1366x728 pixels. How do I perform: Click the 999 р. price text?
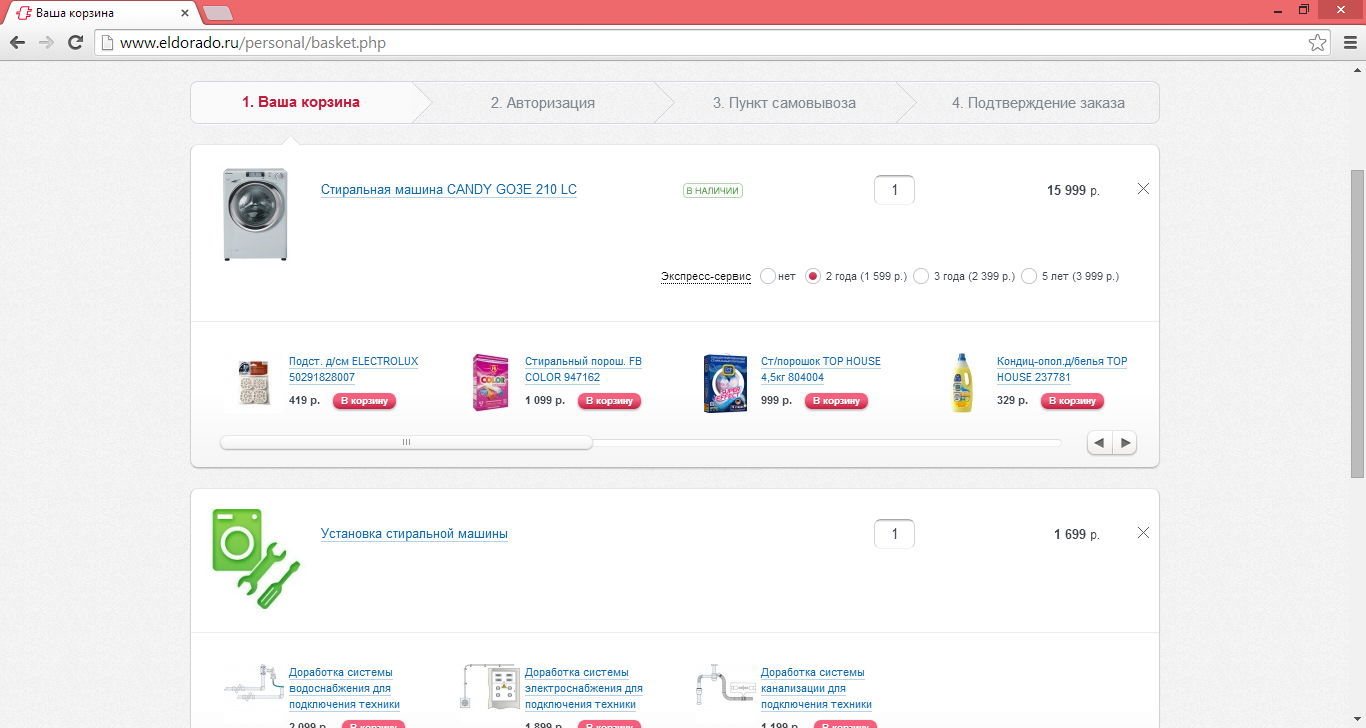[777, 401]
